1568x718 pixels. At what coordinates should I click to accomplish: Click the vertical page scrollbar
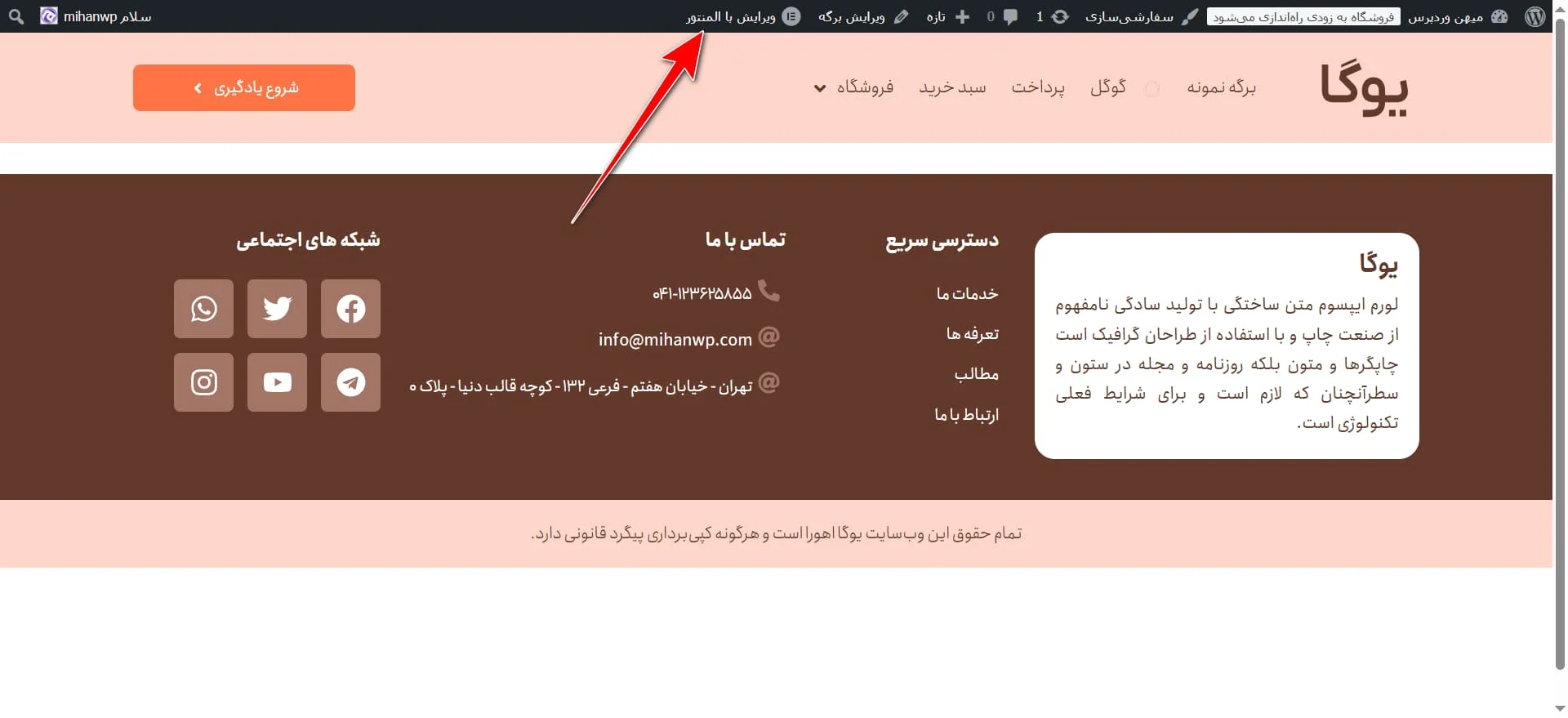coord(1560,343)
